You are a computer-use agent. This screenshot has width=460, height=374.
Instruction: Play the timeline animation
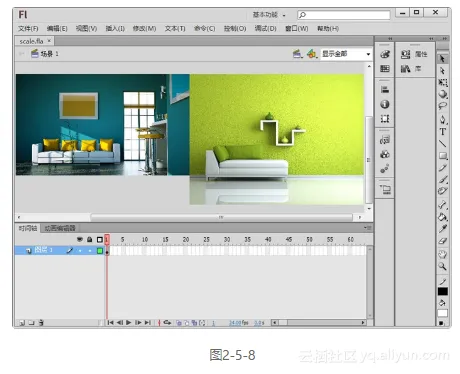pyautogui.click(x=129, y=323)
